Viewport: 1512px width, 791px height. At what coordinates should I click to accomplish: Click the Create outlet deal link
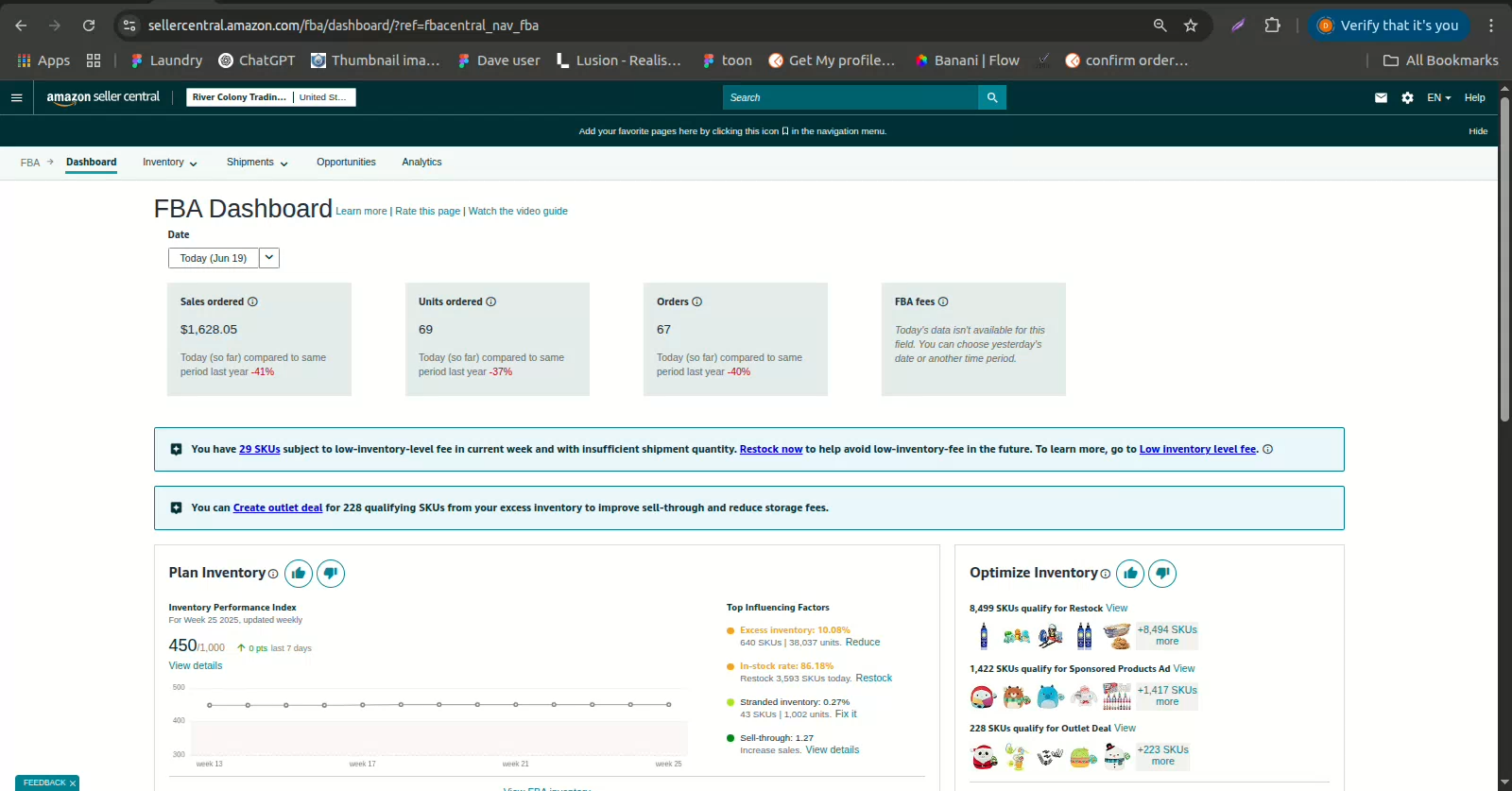(x=278, y=508)
